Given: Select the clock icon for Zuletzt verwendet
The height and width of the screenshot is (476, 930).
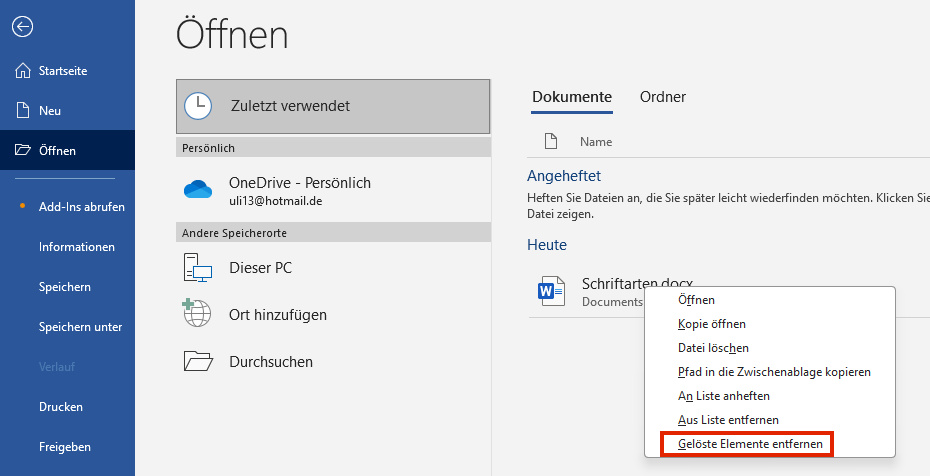Looking at the screenshot, I should coord(198,106).
